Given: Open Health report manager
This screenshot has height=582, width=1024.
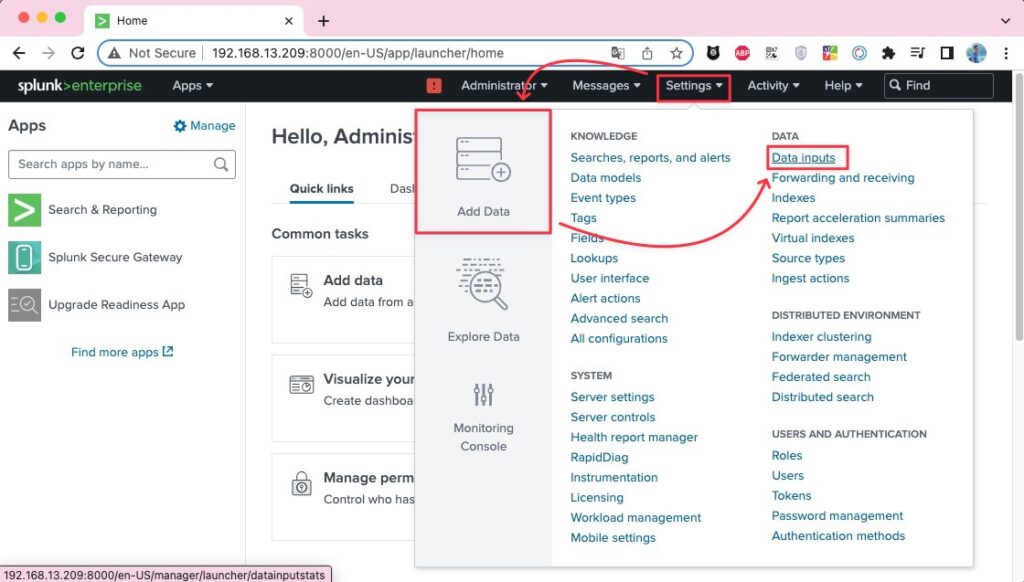Looking at the screenshot, I should tap(634, 437).
